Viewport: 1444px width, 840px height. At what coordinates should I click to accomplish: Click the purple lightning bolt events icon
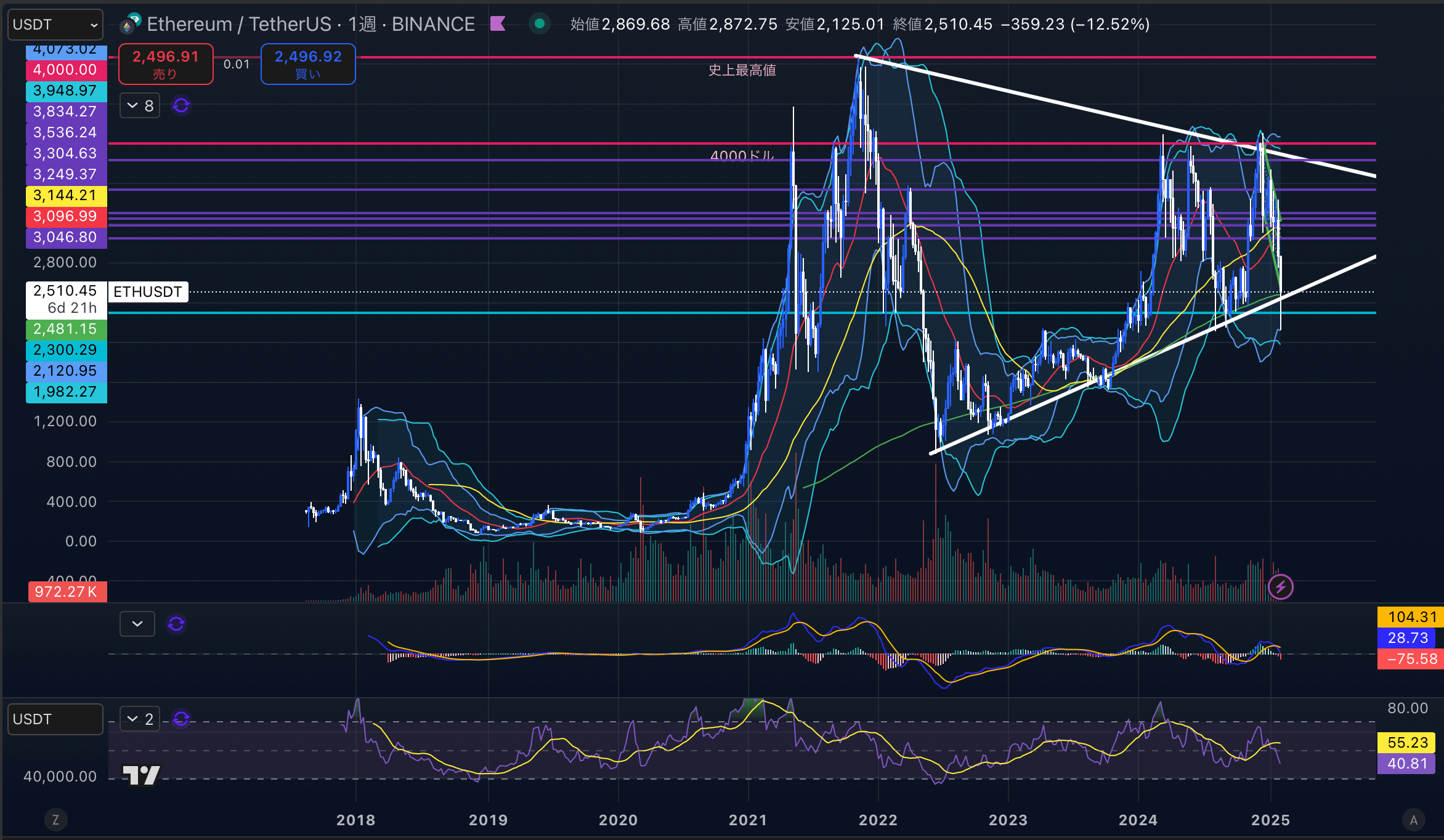[x=1281, y=587]
